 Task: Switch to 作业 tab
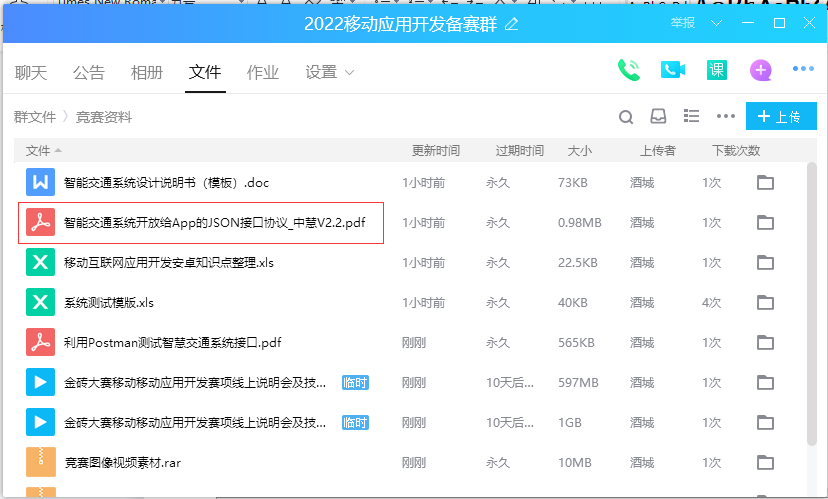pos(263,72)
